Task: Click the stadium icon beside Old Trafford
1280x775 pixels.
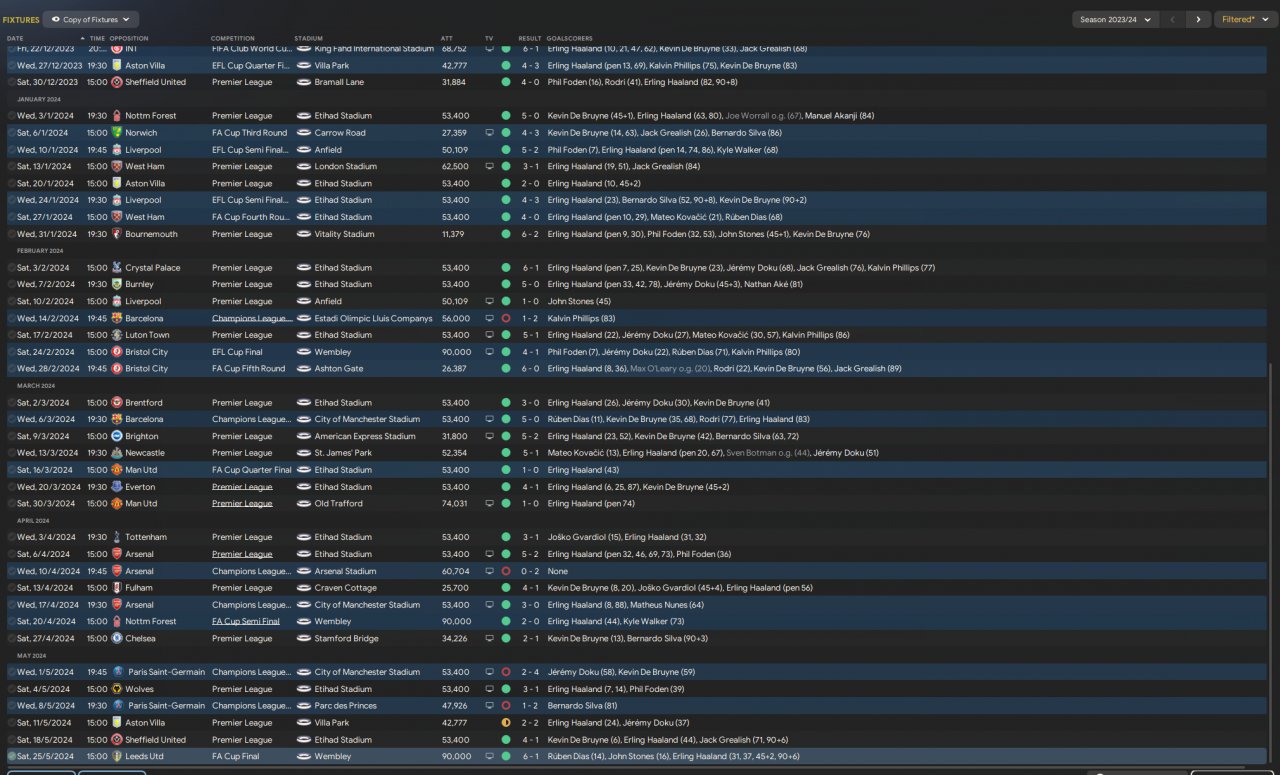Action: point(304,504)
